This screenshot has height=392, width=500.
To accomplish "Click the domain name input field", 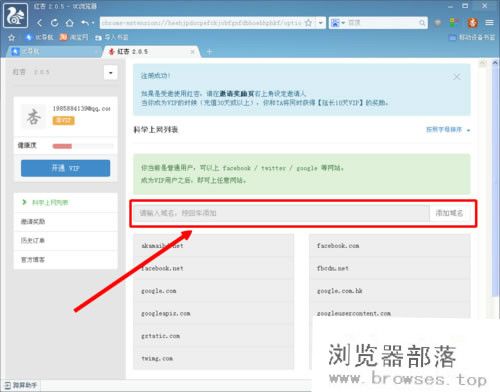I will coord(282,213).
